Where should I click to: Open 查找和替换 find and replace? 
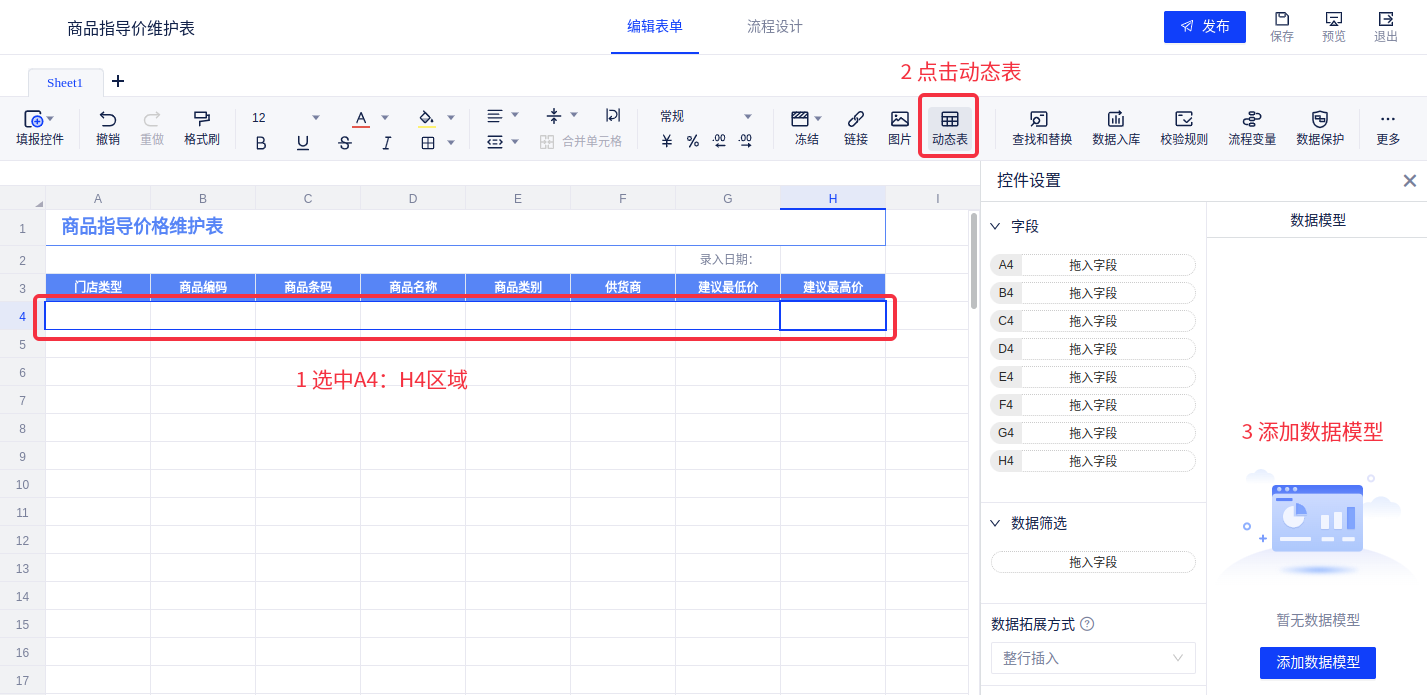coord(1041,128)
